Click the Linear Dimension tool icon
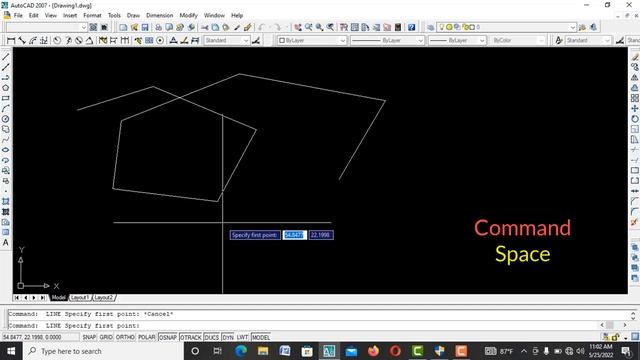 tap(11, 40)
